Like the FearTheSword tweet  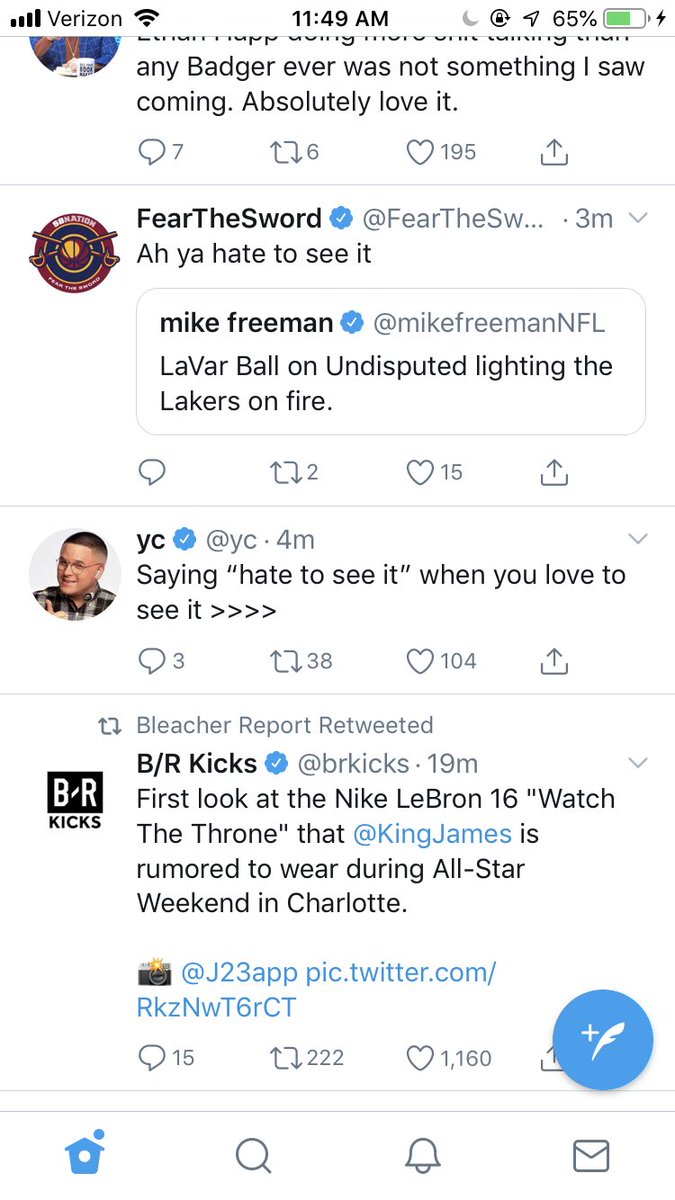point(419,472)
